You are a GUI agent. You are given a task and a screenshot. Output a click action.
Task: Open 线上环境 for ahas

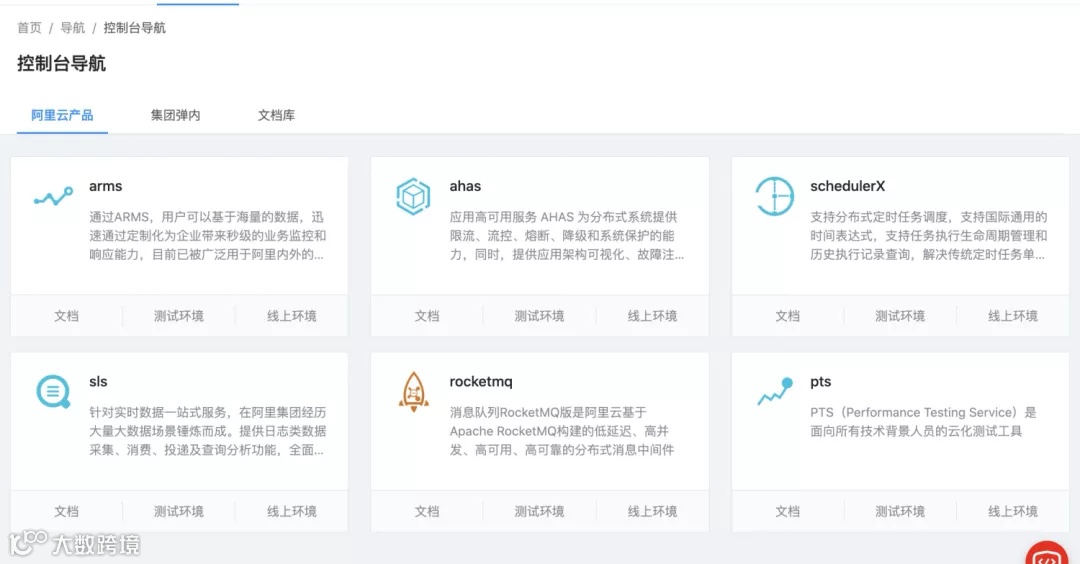point(652,316)
